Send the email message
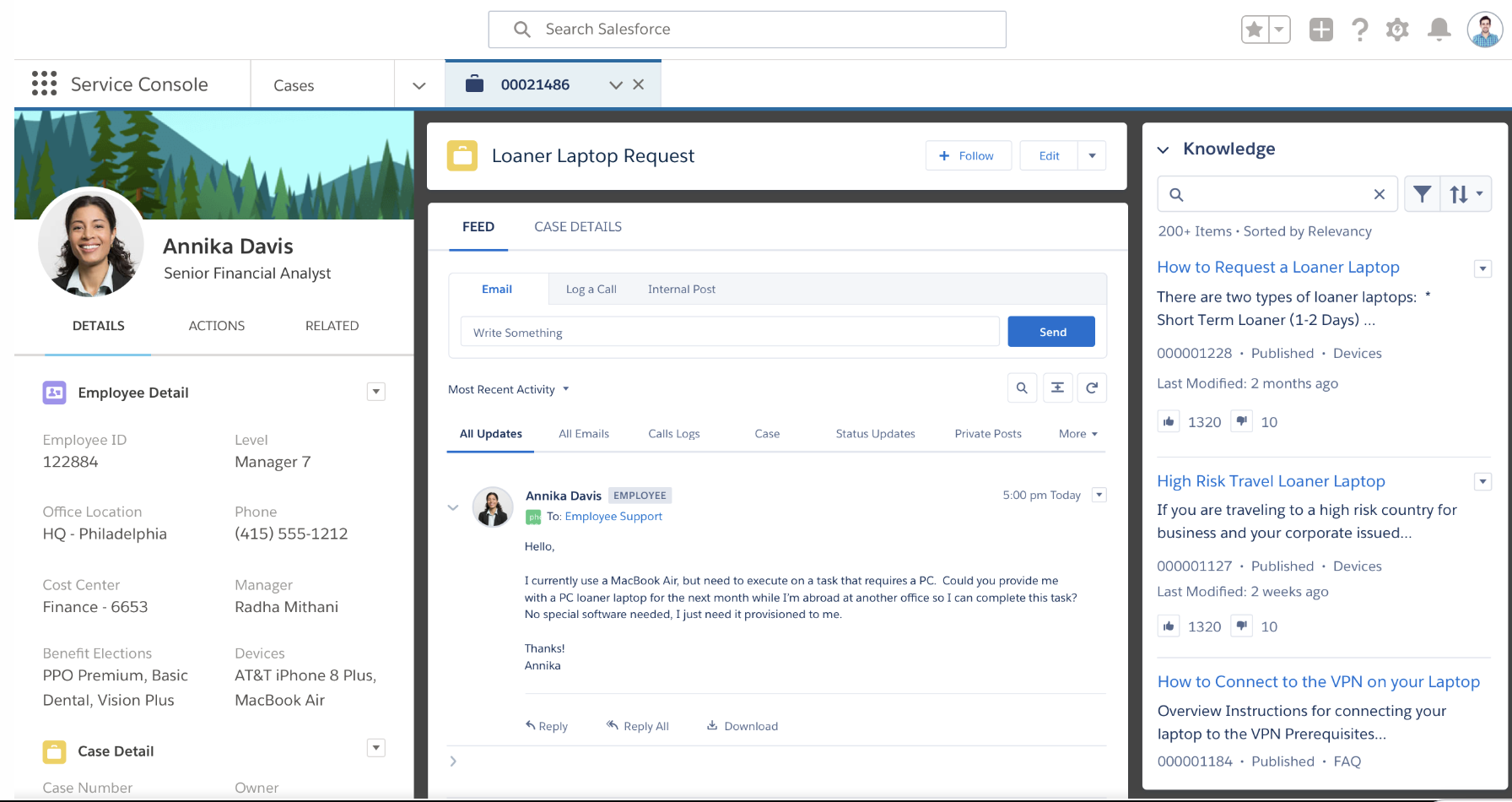1512x802 pixels. [1051, 332]
